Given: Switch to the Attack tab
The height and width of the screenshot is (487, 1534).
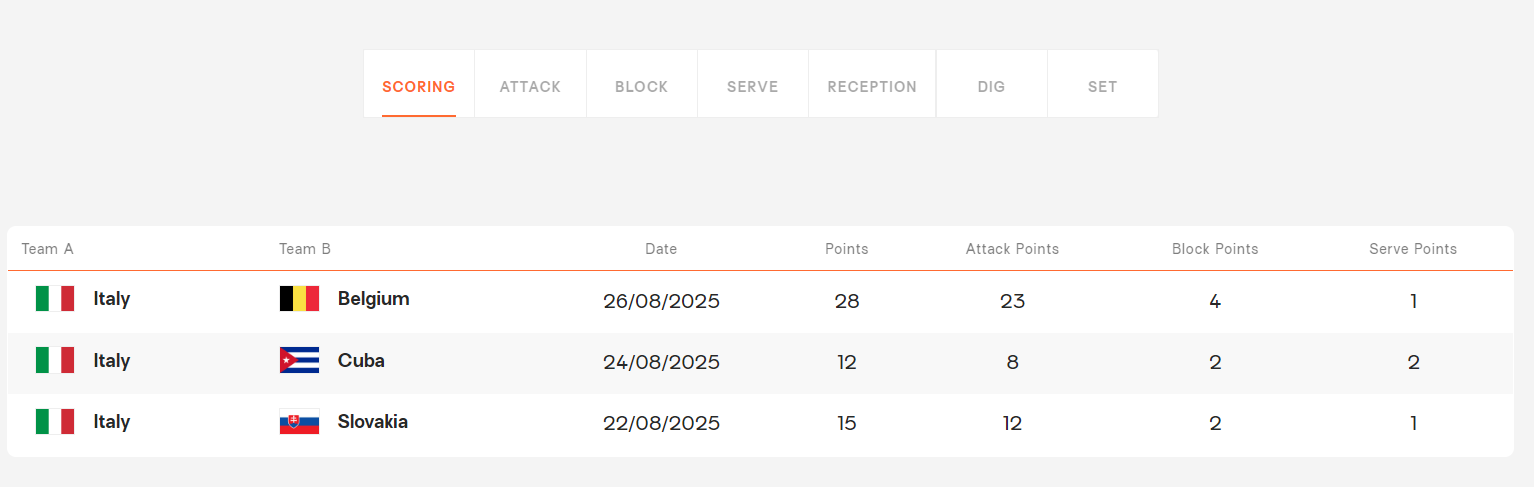Looking at the screenshot, I should (530, 87).
